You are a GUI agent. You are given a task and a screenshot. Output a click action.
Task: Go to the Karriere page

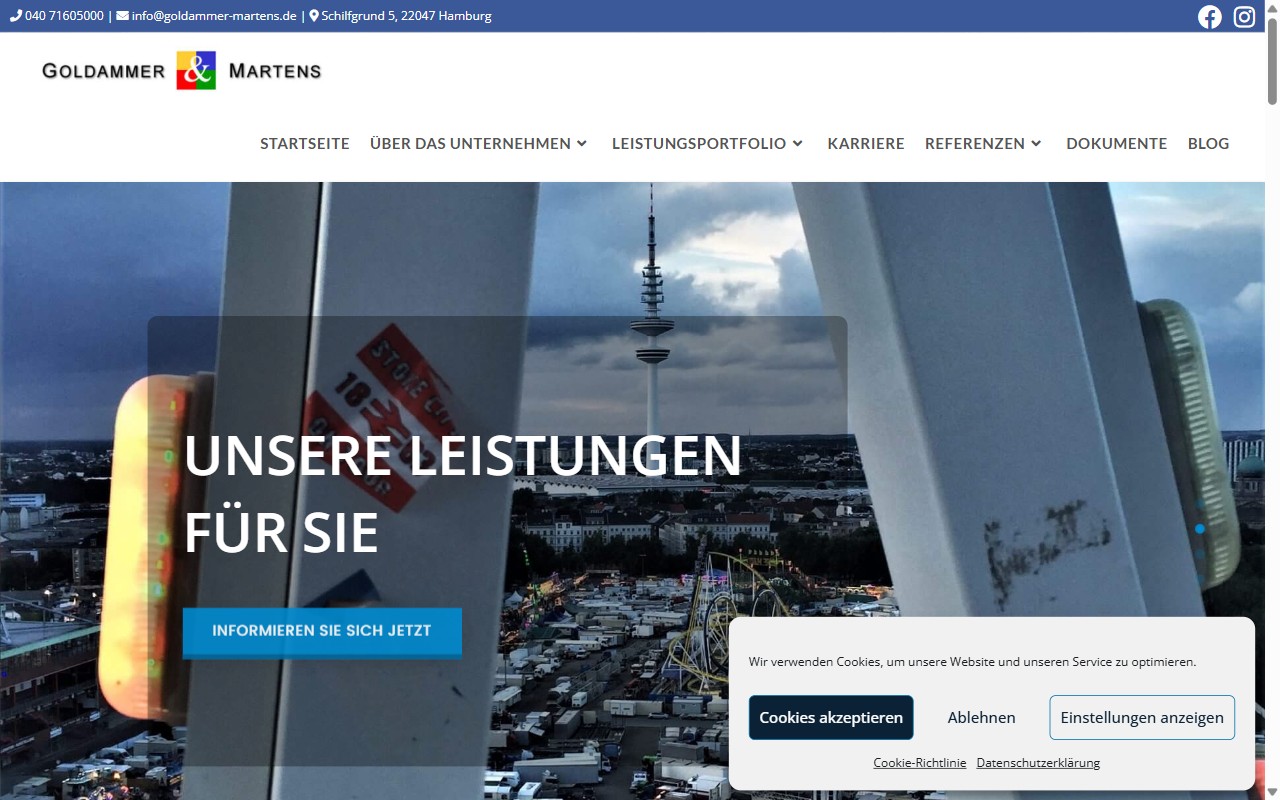(x=866, y=143)
